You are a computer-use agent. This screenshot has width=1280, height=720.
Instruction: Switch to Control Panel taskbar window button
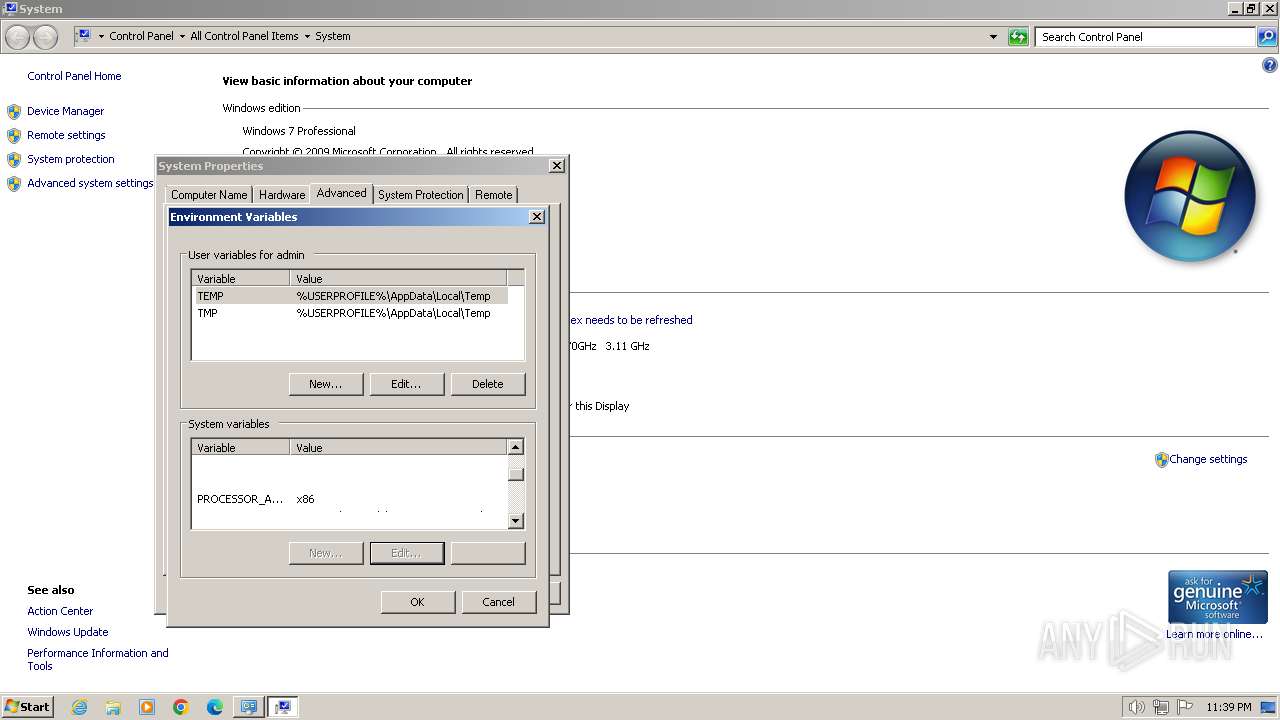pos(248,707)
